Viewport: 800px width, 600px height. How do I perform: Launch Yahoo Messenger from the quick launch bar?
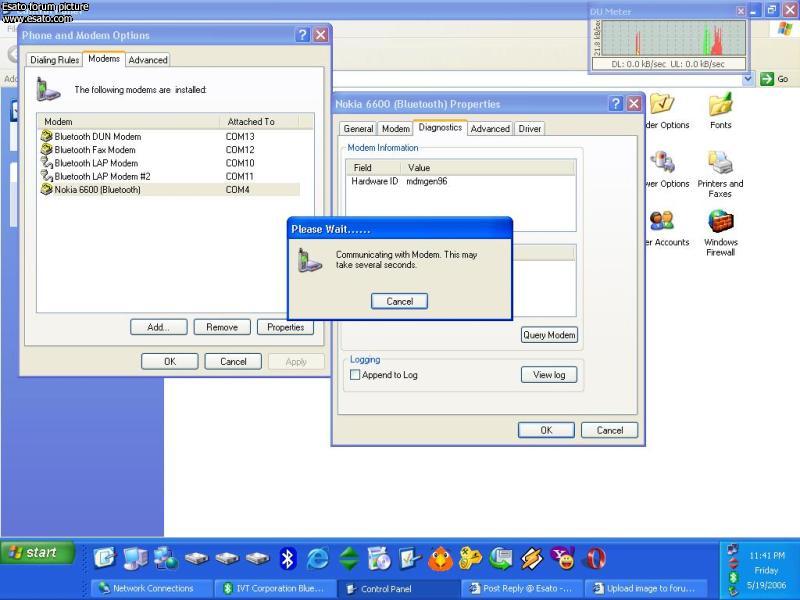click(563, 558)
